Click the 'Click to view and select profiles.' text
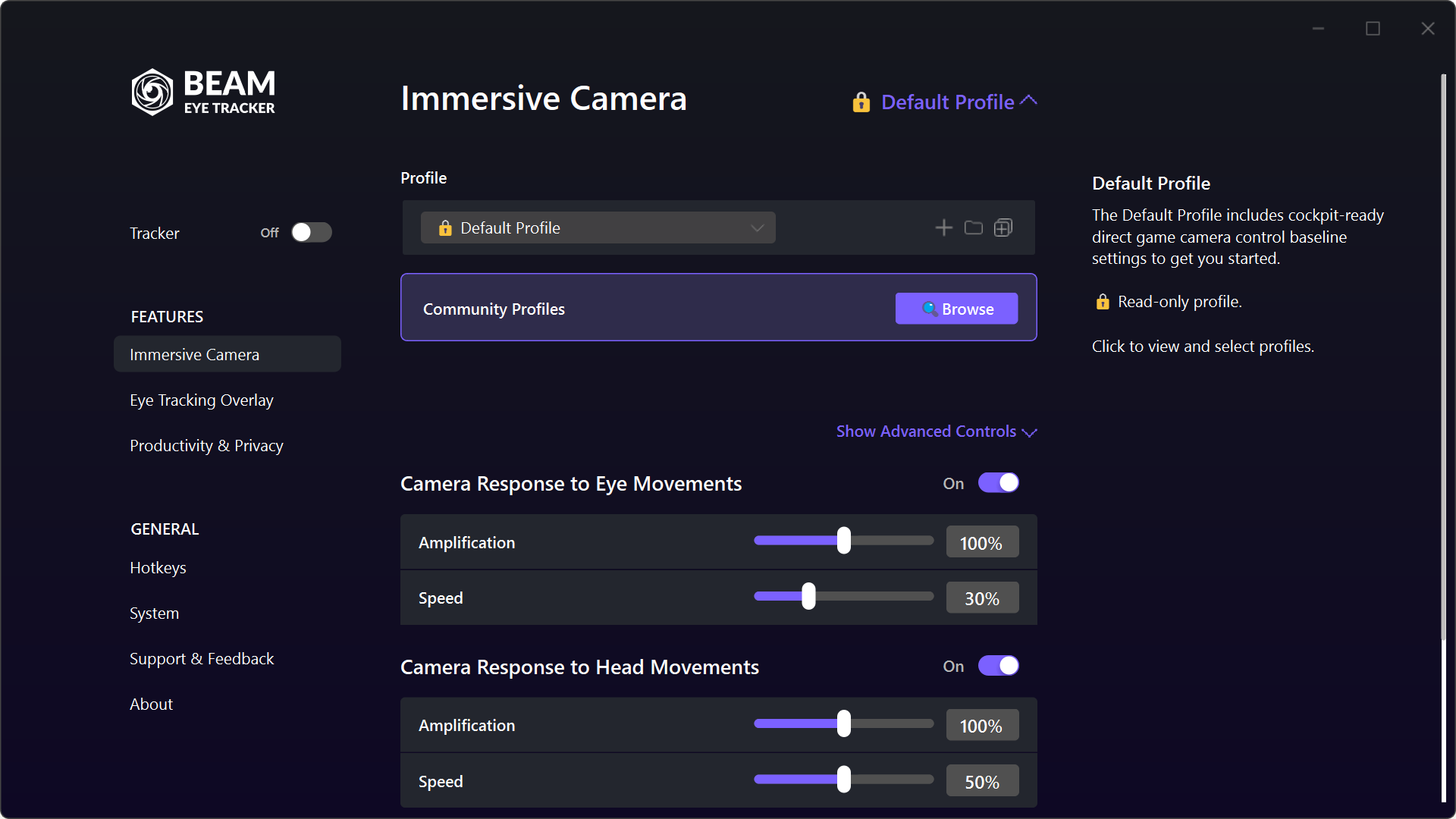The height and width of the screenshot is (819, 1456). tap(1203, 347)
